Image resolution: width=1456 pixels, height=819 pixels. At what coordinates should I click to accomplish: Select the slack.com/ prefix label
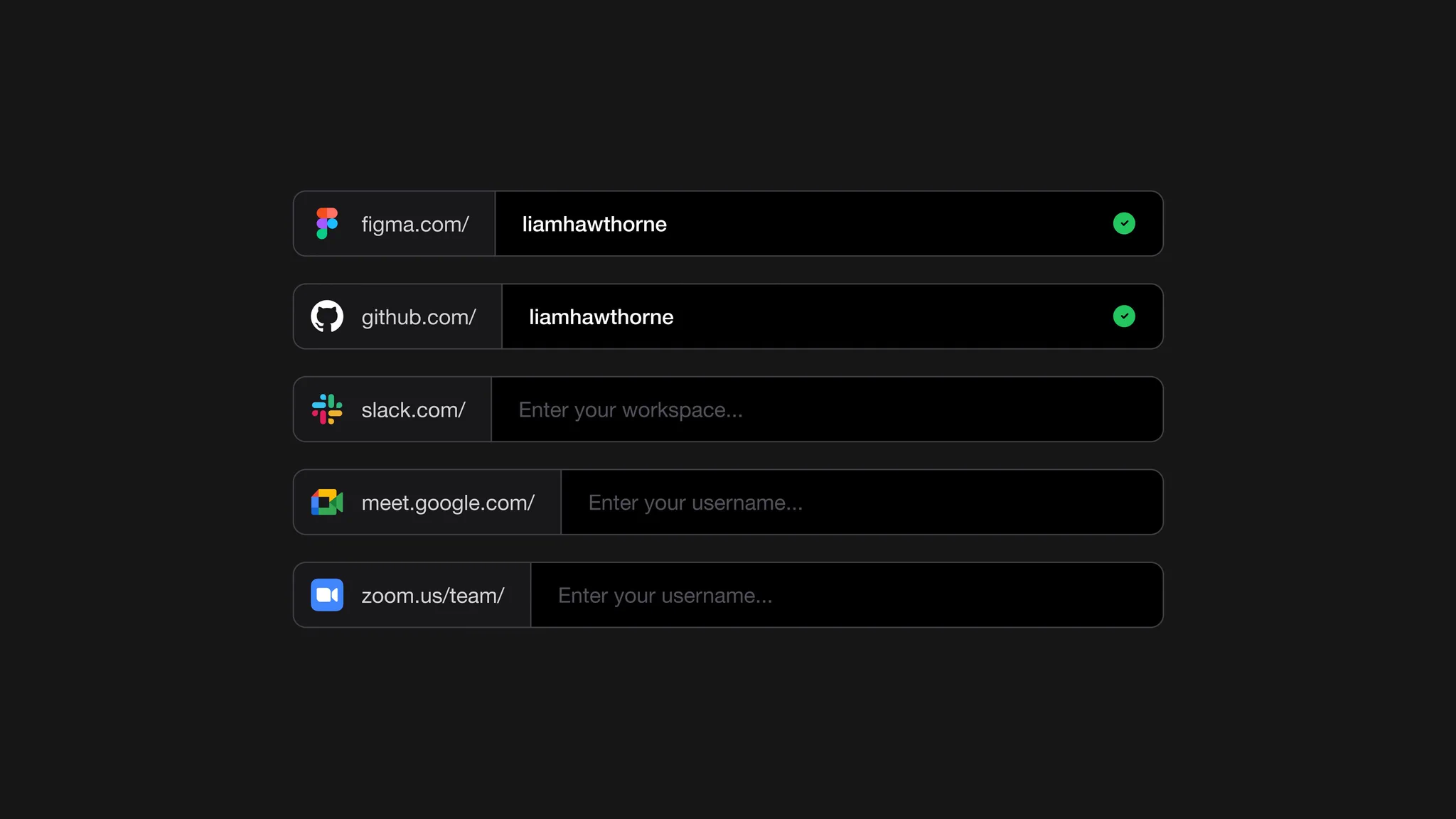pos(413,410)
